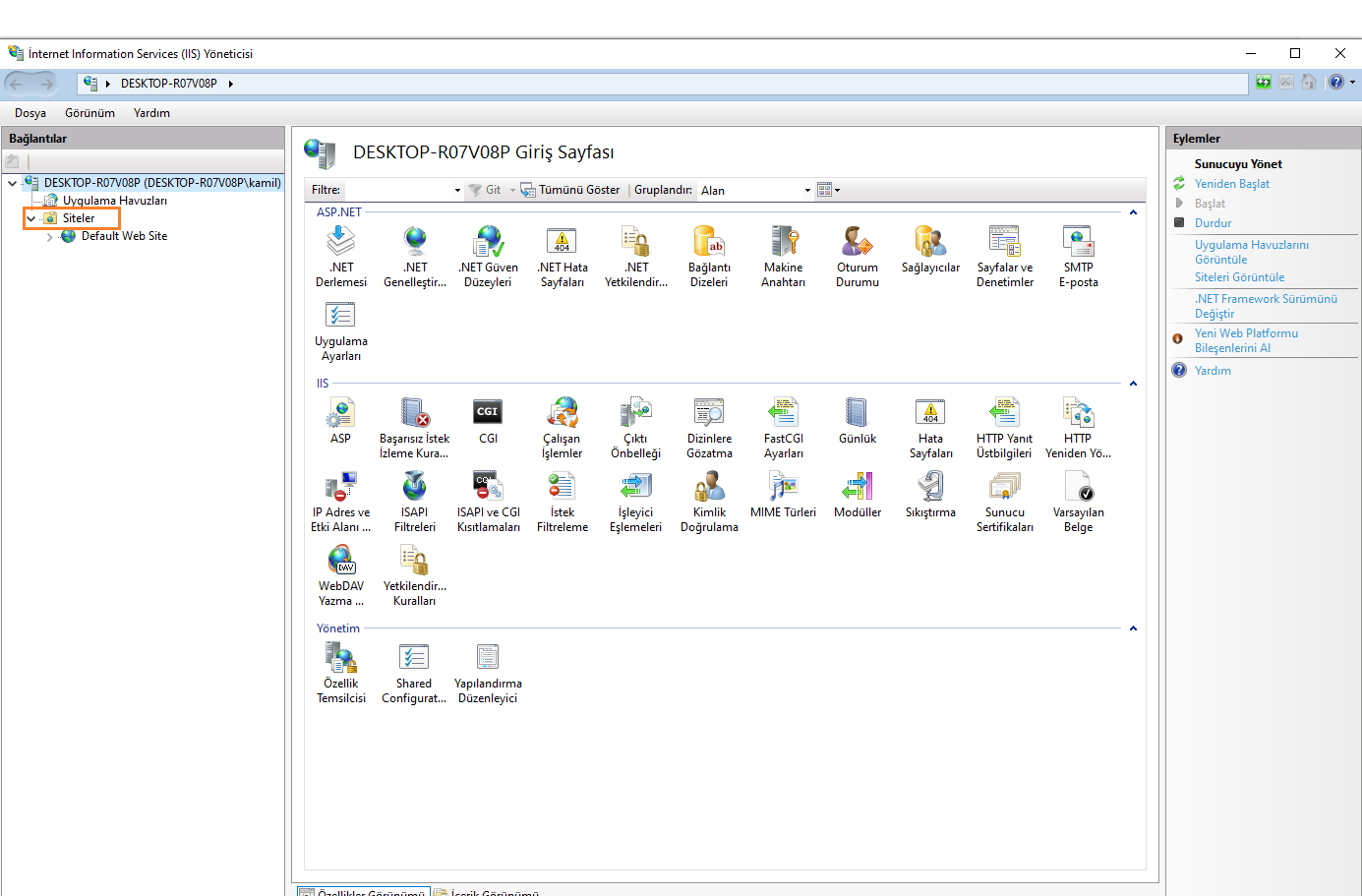Open WebDAV Yazma Kuralları icon
The width and height of the screenshot is (1362, 896).
pos(340,560)
